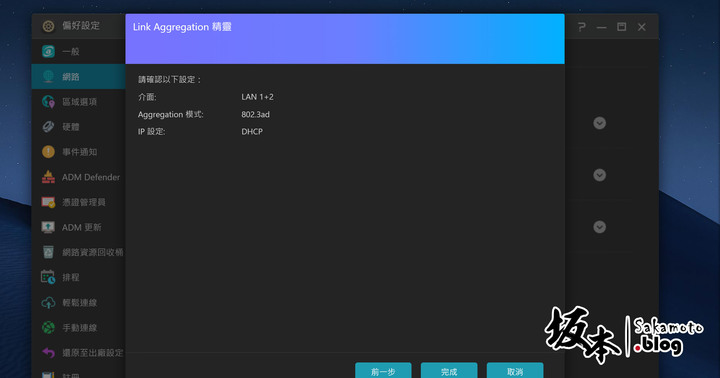Select 還原至出廠設定 sidebar label

(x=93, y=353)
